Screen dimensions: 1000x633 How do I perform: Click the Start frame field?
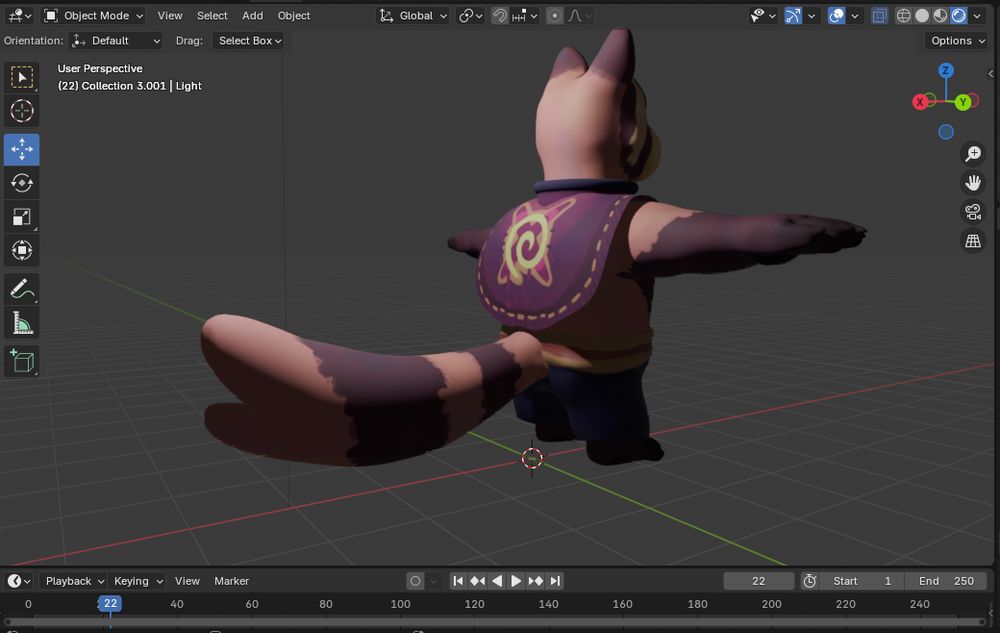point(862,581)
